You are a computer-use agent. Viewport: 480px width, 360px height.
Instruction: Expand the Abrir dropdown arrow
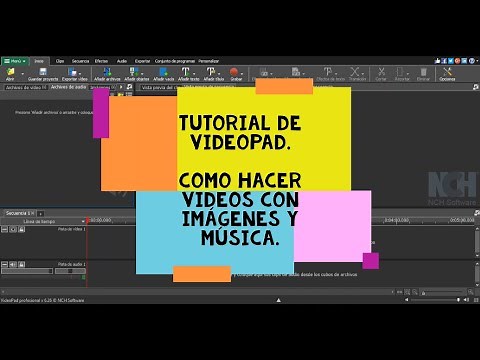(23, 74)
